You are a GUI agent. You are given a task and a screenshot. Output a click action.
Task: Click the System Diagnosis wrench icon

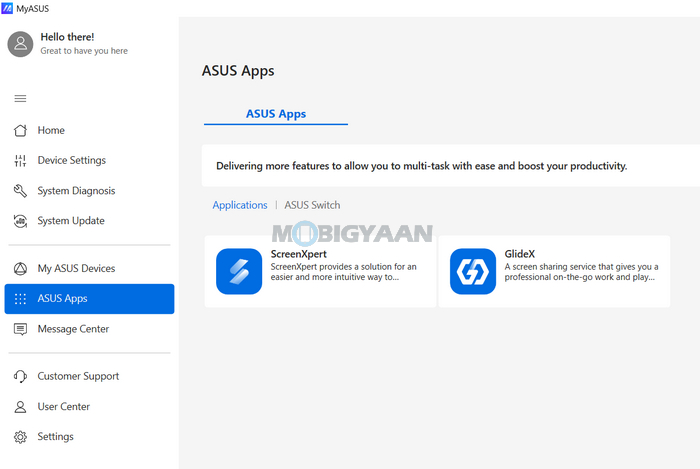[20, 191]
